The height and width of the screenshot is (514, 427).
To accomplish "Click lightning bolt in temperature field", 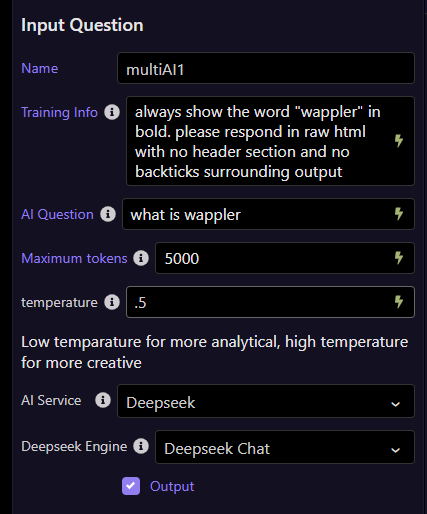I will coord(399,302).
